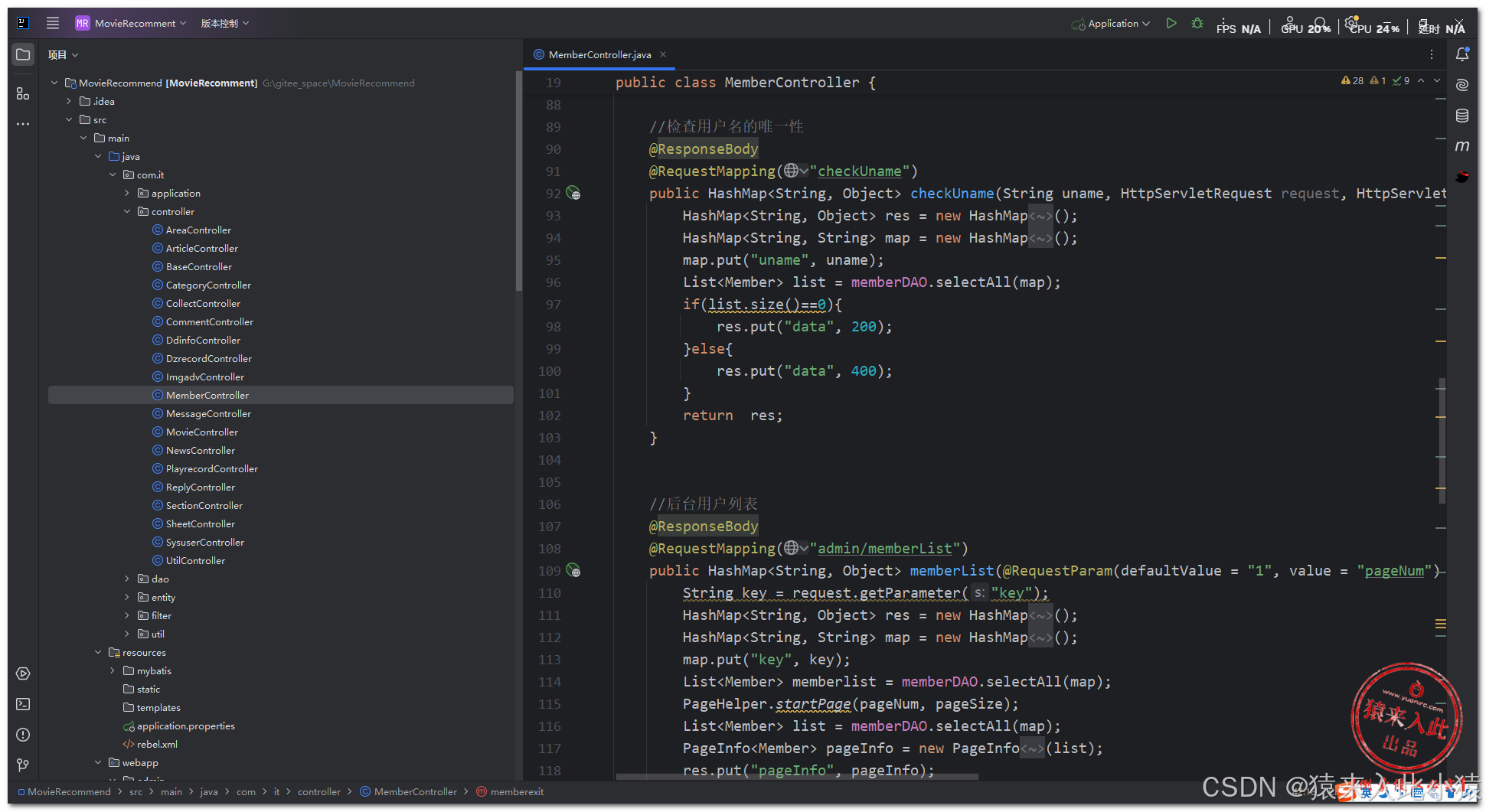Show the 28 warnings inspection indicator
Image resolution: width=1486 pixels, height=812 pixels.
tap(1352, 80)
